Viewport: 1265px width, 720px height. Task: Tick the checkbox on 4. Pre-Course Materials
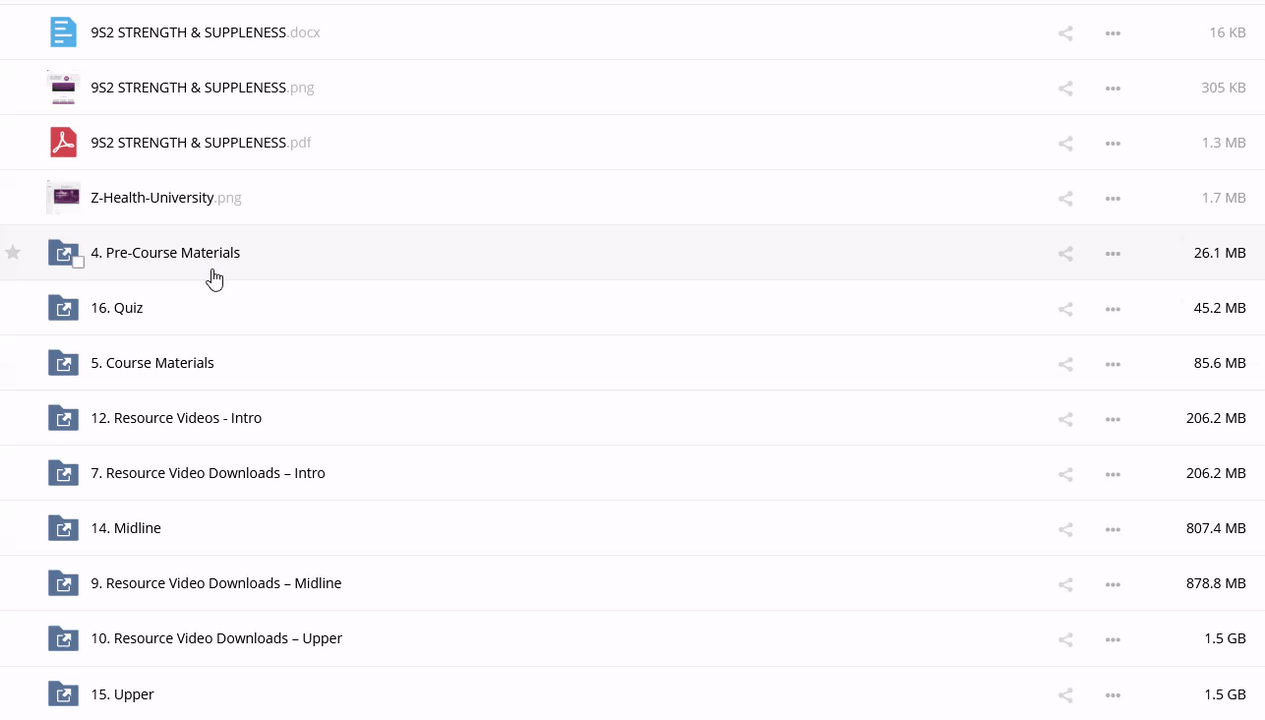coord(78,262)
